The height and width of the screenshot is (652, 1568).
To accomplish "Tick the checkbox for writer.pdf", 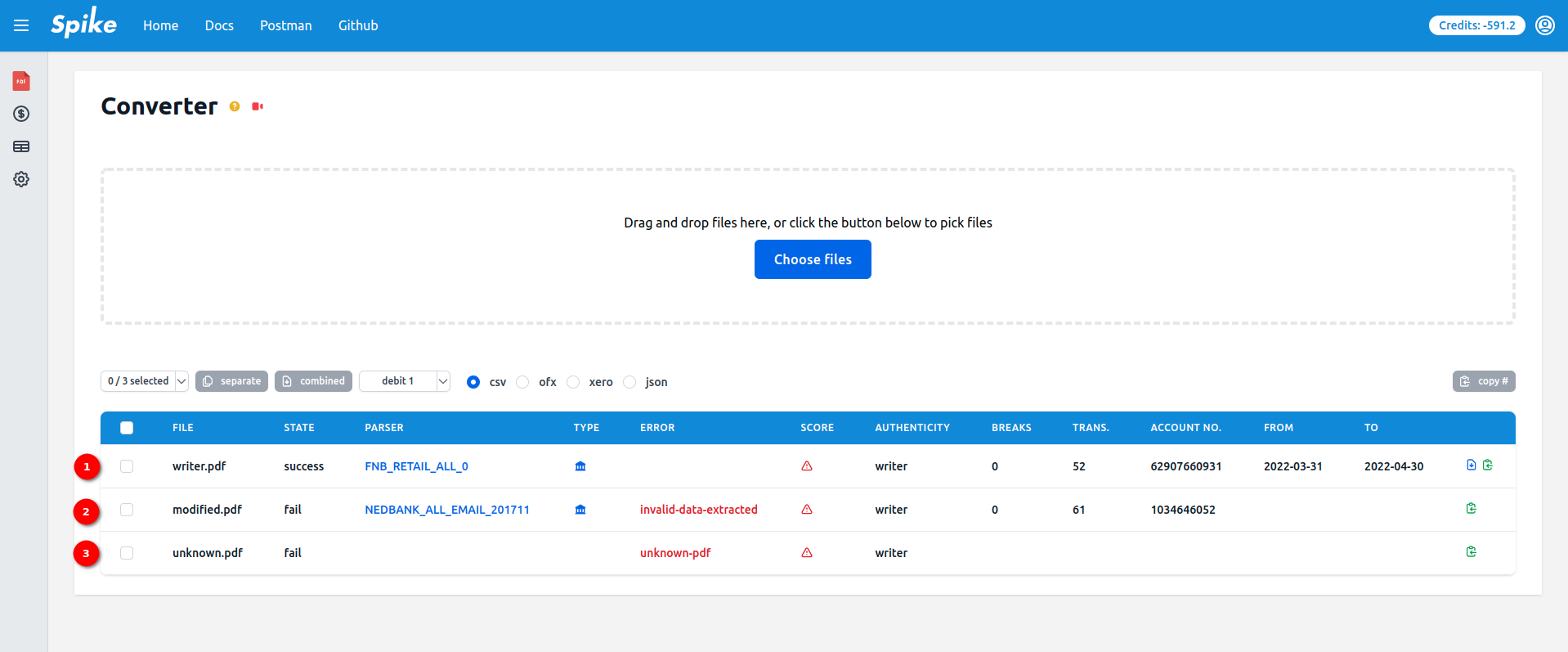I will click(x=127, y=466).
